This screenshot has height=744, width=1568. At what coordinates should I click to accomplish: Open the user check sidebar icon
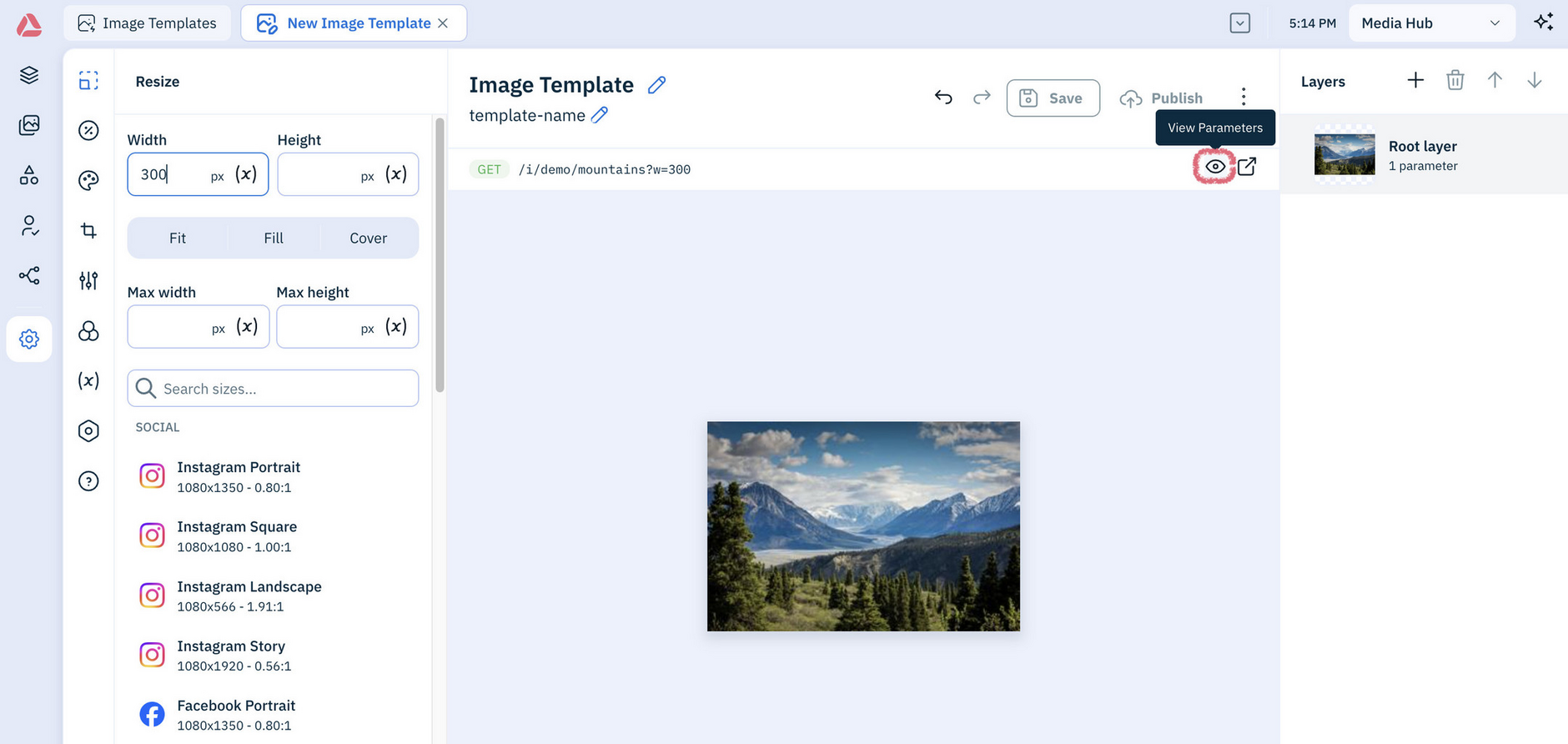click(x=29, y=225)
